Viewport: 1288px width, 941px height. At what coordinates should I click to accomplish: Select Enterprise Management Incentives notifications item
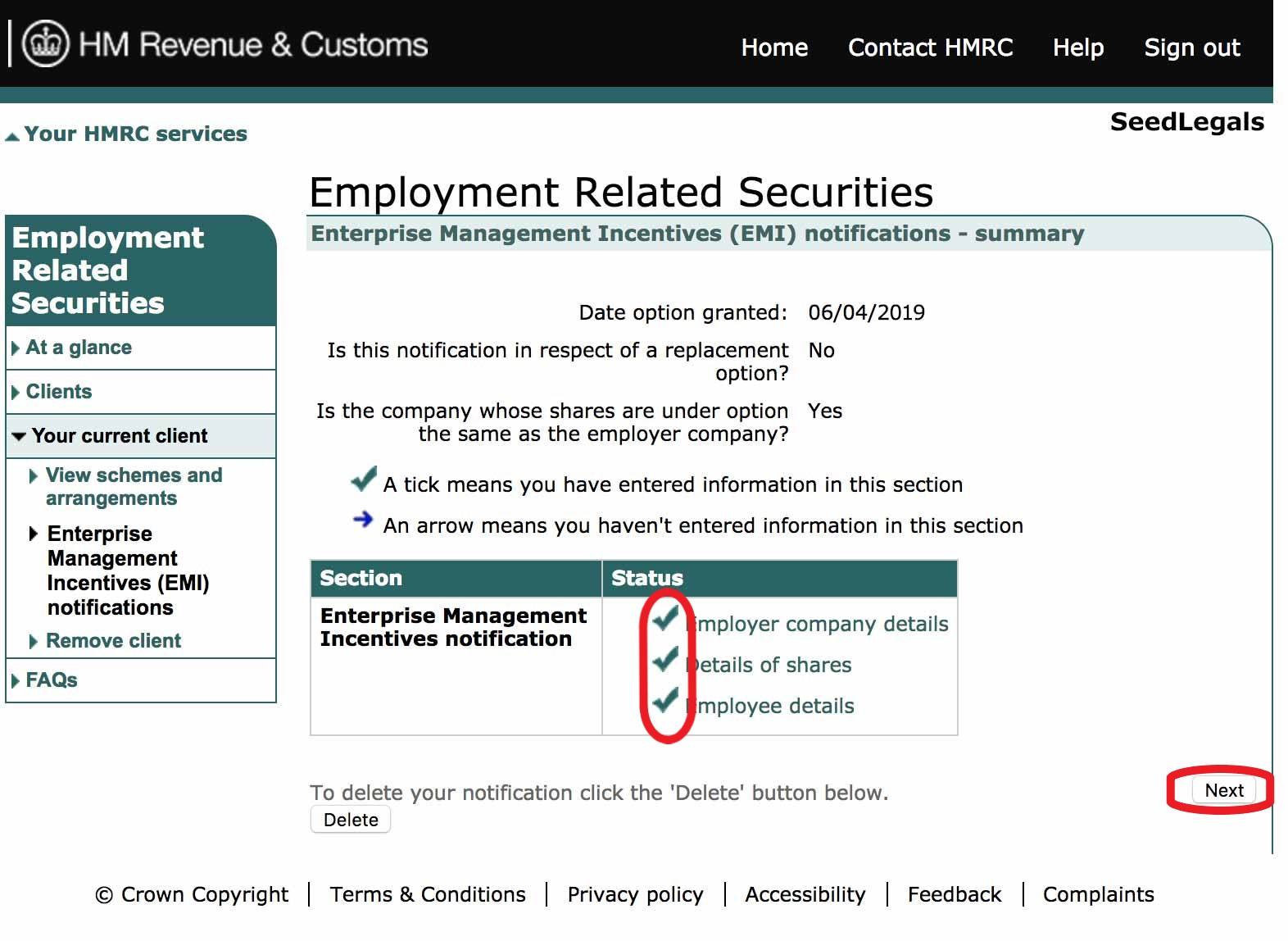click(x=128, y=571)
